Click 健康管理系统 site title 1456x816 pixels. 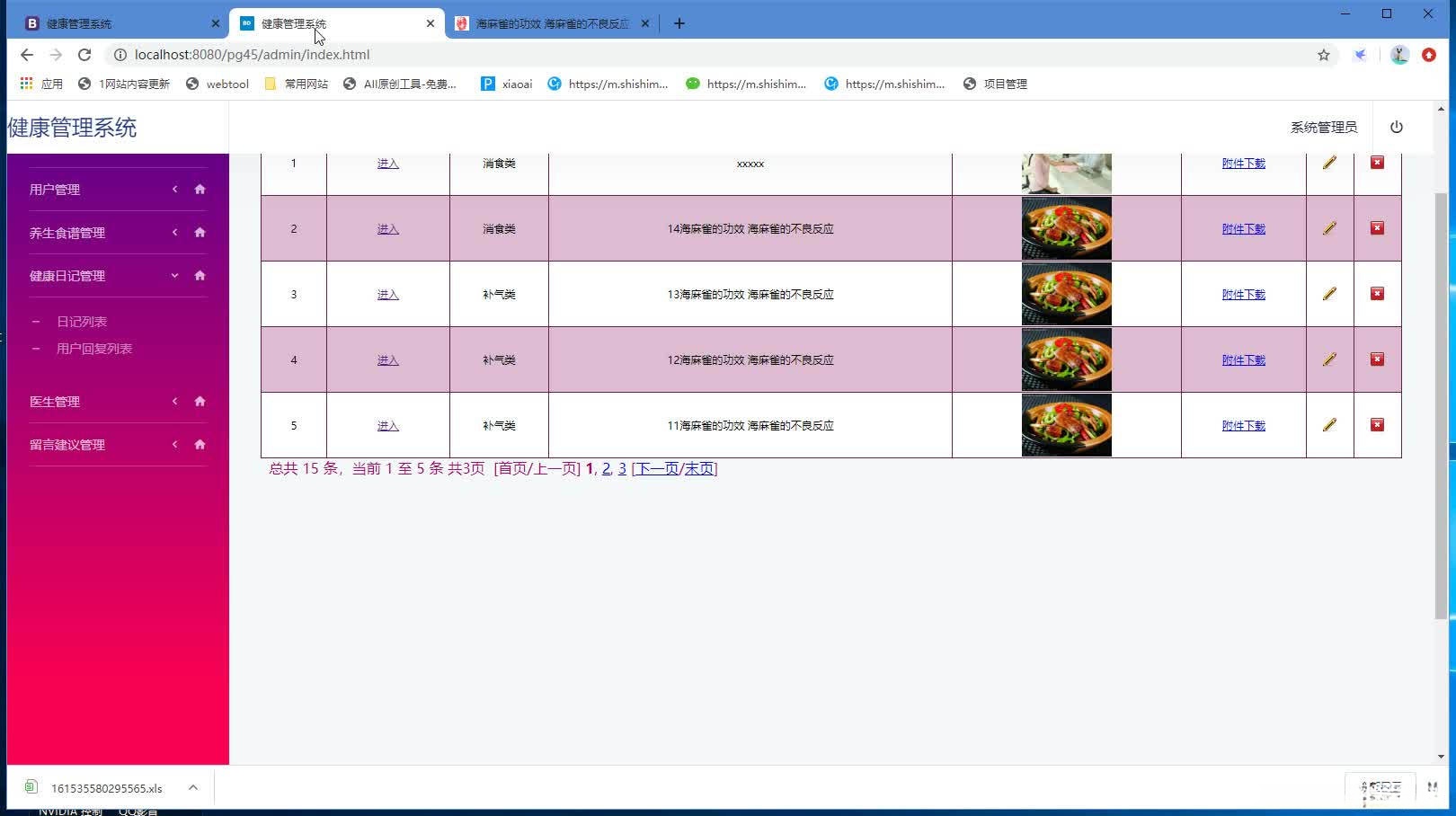(72, 128)
